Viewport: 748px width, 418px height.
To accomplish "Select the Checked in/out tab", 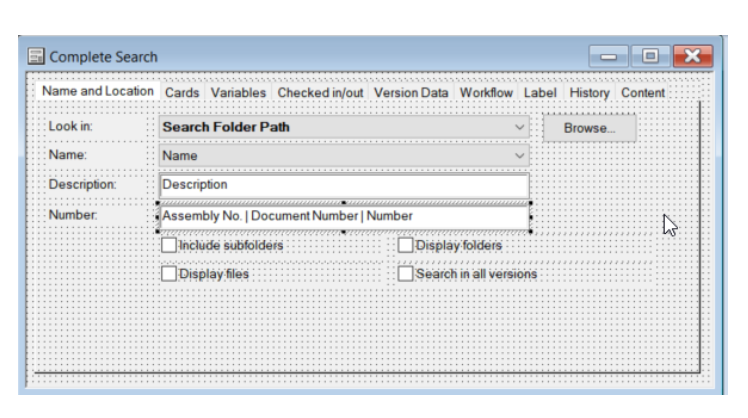I will click(x=320, y=92).
